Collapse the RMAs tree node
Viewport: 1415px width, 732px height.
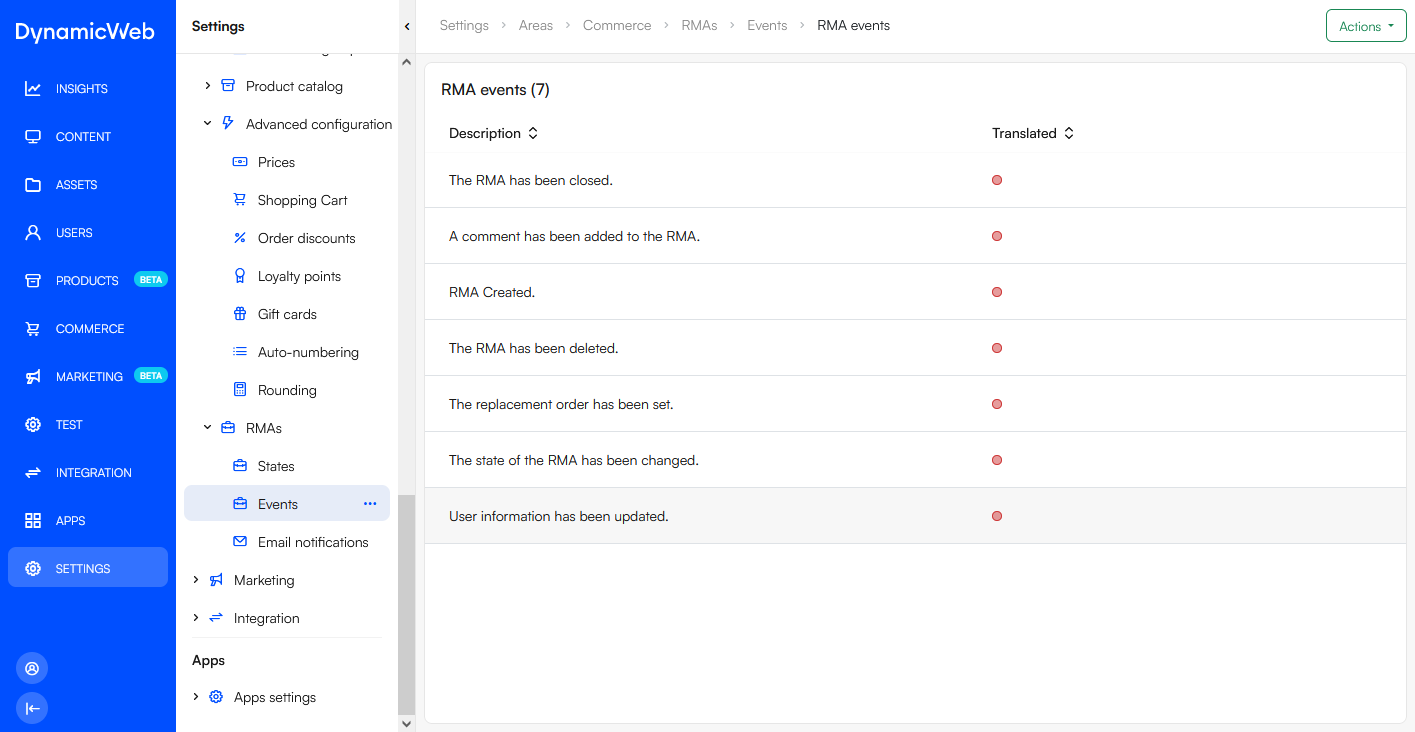tap(208, 428)
